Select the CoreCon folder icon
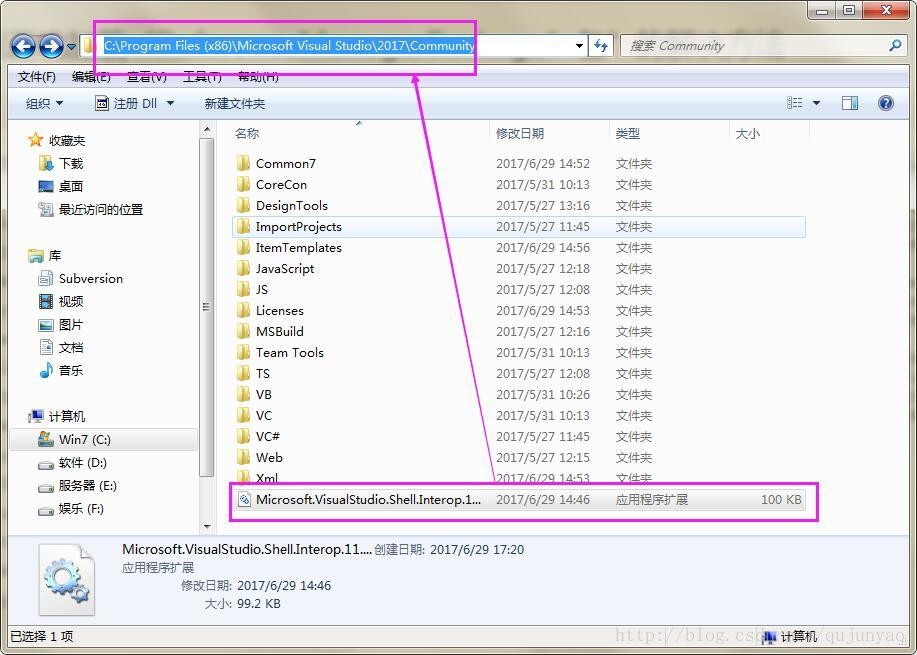 tap(243, 184)
